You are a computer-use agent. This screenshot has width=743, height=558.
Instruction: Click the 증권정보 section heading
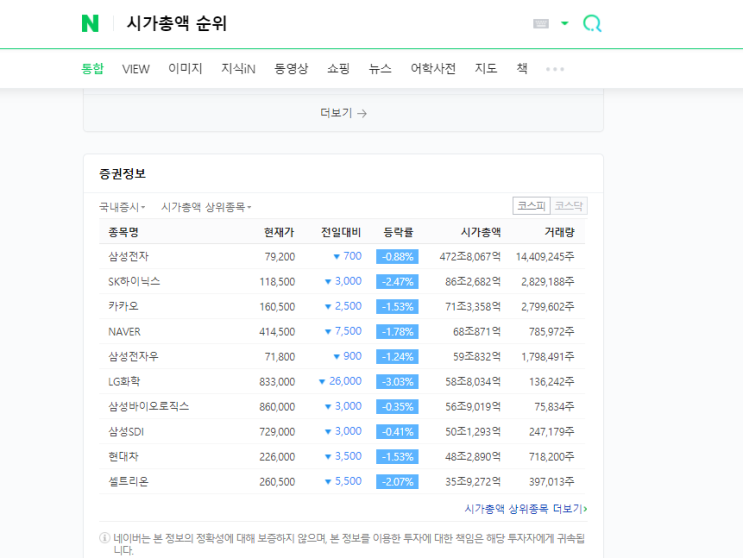click(122, 174)
